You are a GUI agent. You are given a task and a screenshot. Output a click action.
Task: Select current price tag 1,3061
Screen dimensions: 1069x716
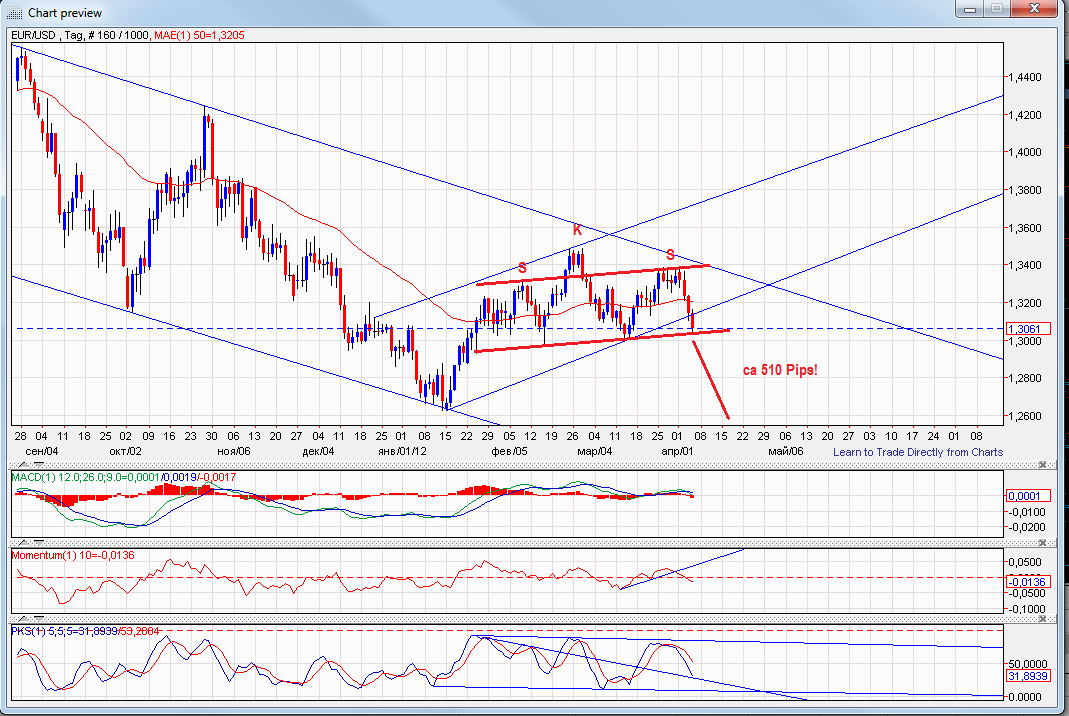(1028, 329)
